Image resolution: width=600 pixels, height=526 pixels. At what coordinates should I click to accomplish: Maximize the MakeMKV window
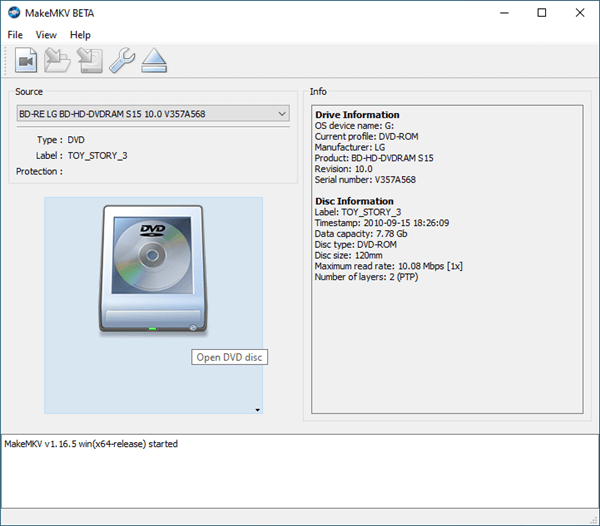click(541, 13)
